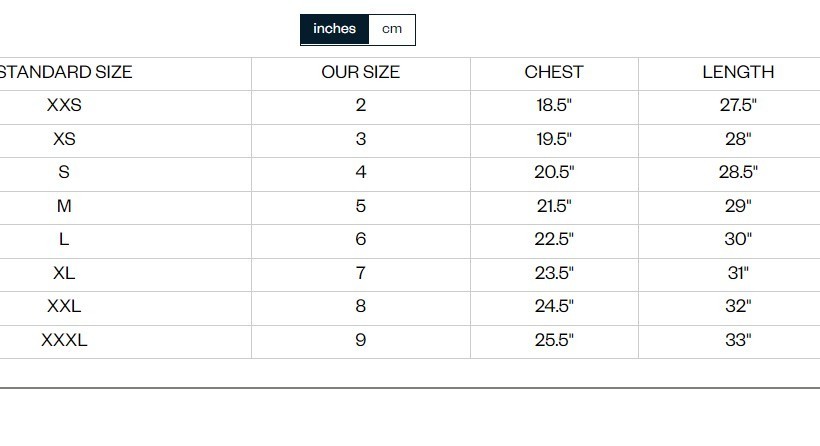The width and height of the screenshot is (820, 446).
Task: Switch units to inches
Action: coord(334,29)
